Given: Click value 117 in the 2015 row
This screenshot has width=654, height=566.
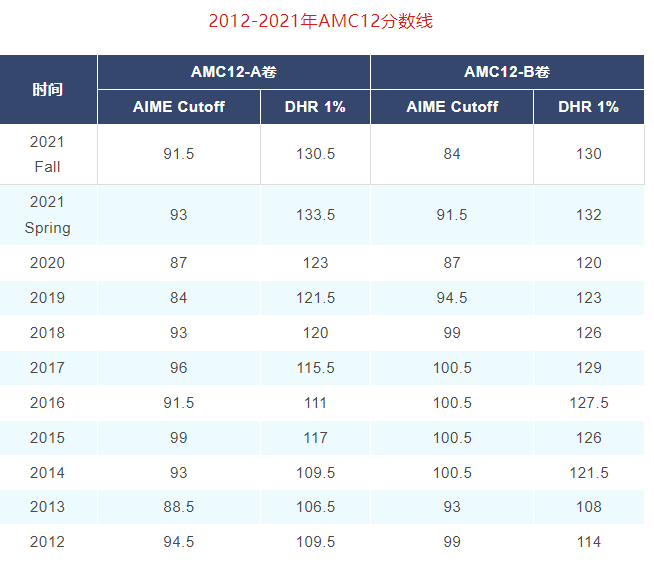Looking at the screenshot, I should [x=315, y=438].
